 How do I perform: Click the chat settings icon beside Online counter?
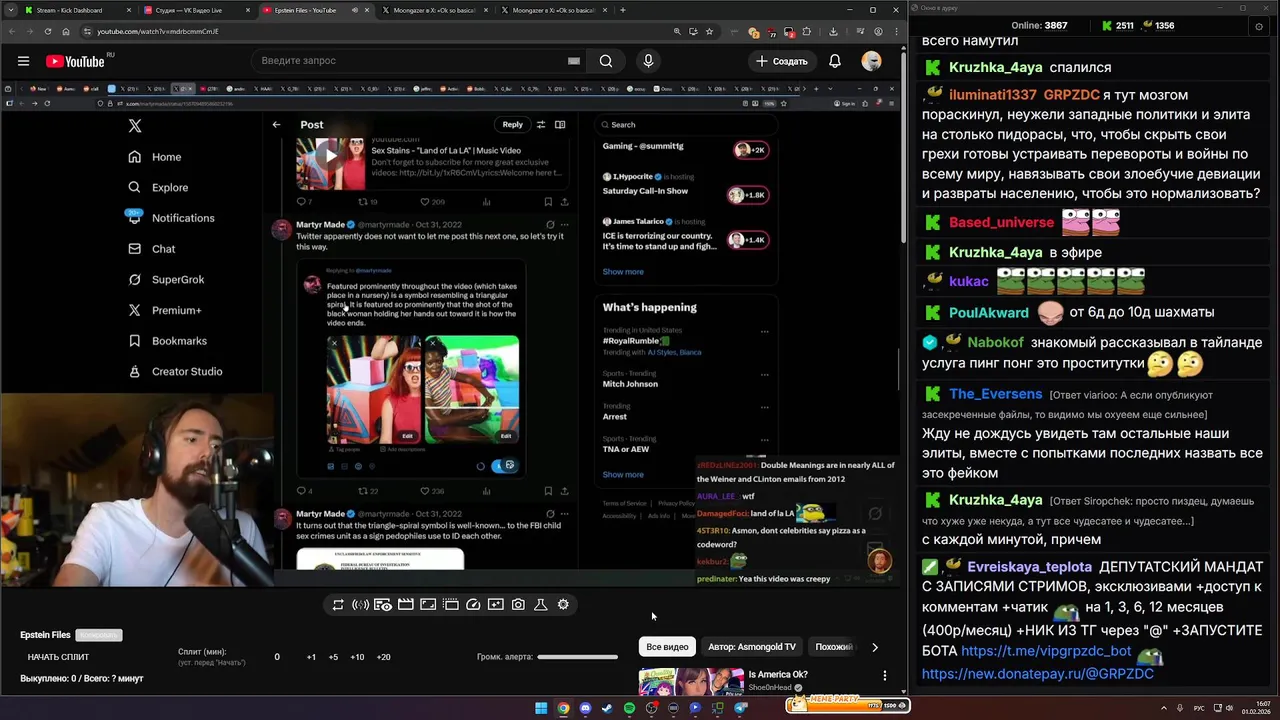click(1259, 26)
